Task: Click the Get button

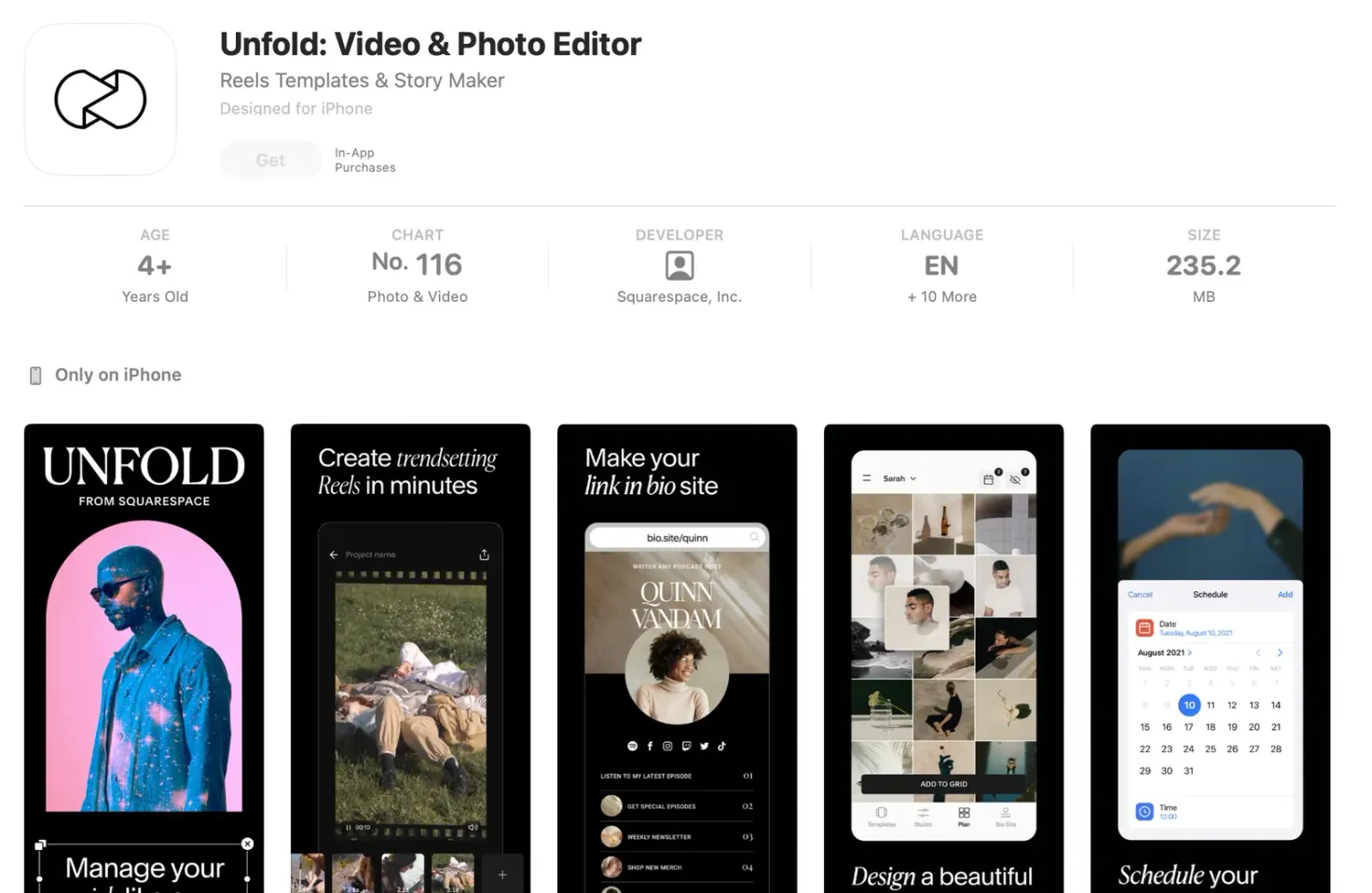Action: [270, 160]
